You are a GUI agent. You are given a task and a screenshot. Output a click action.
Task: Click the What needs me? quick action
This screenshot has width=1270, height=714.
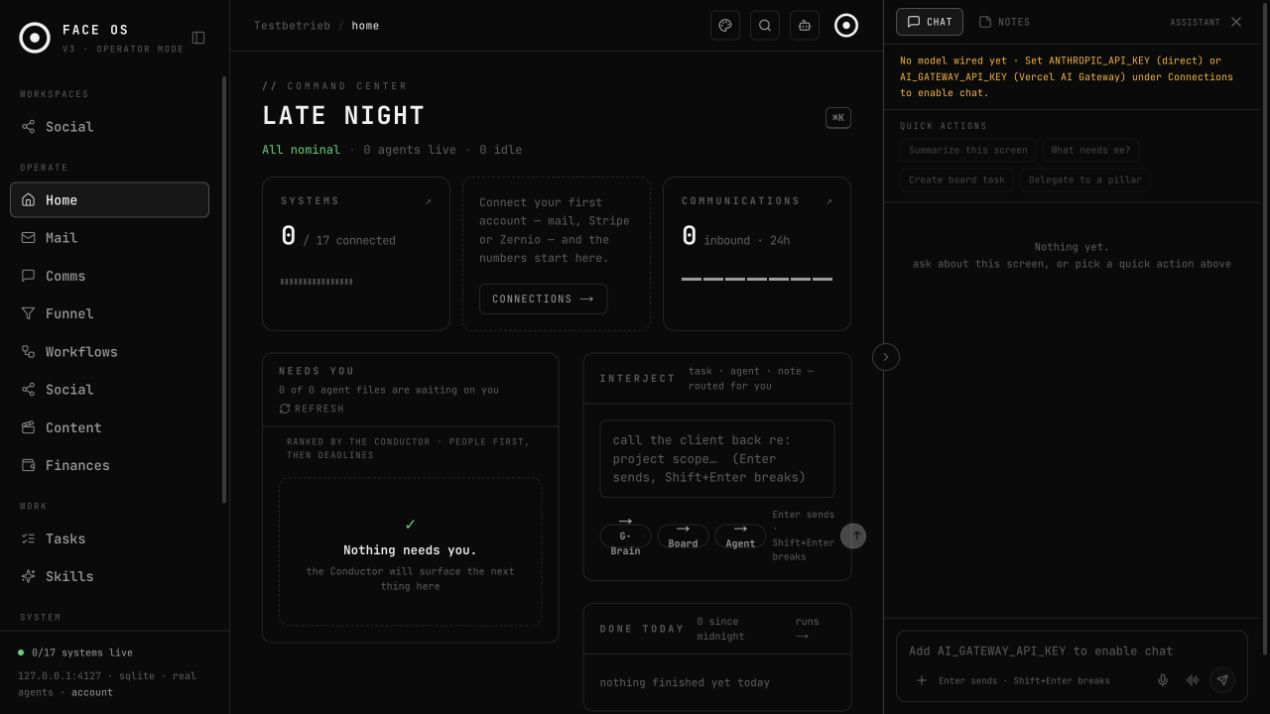click(x=1091, y=150)
